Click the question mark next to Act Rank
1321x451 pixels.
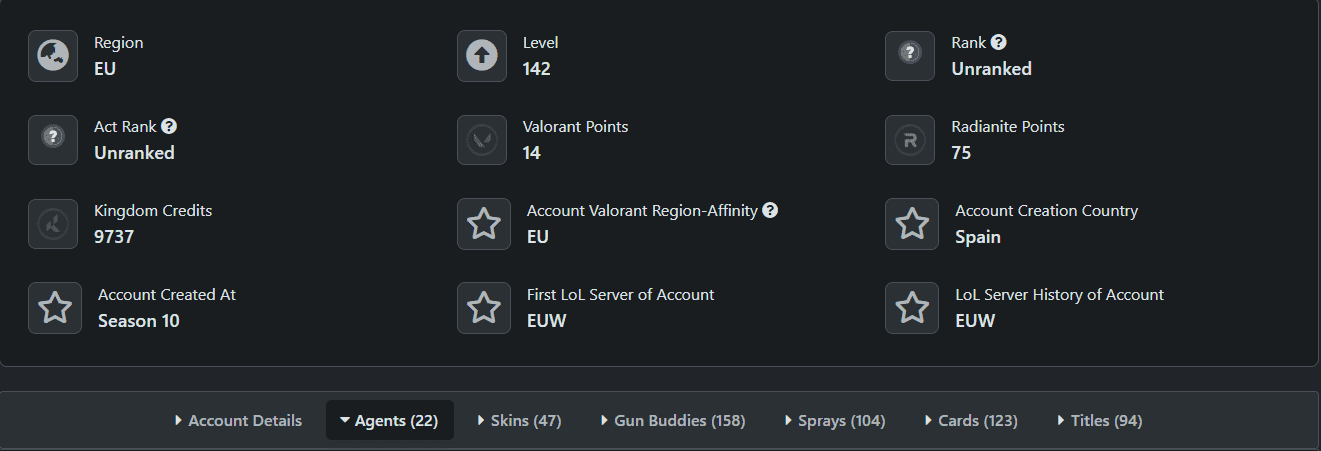[169, 127]
